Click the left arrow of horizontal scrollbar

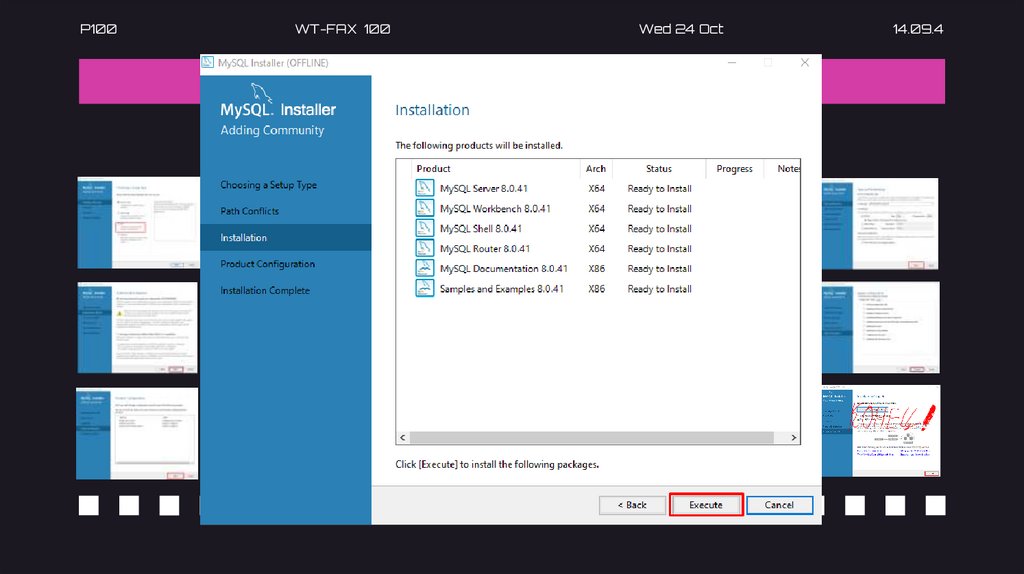pos(402,438)
